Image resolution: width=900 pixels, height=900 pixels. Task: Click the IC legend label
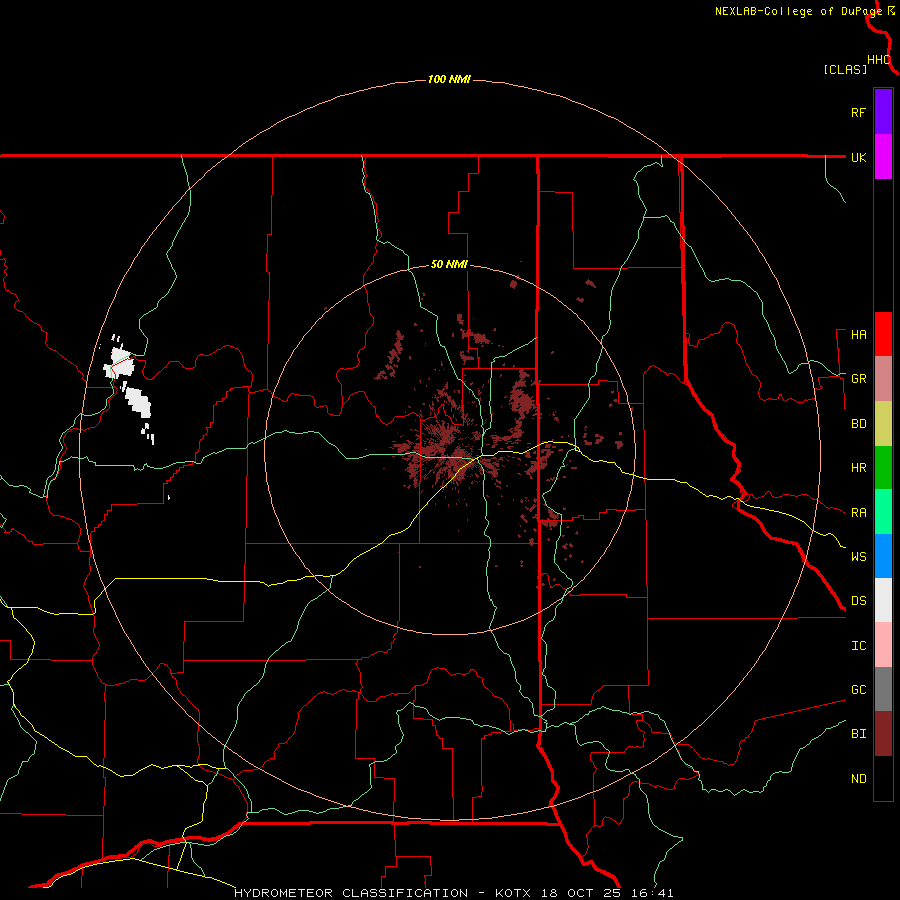click(x=858, y=646)
